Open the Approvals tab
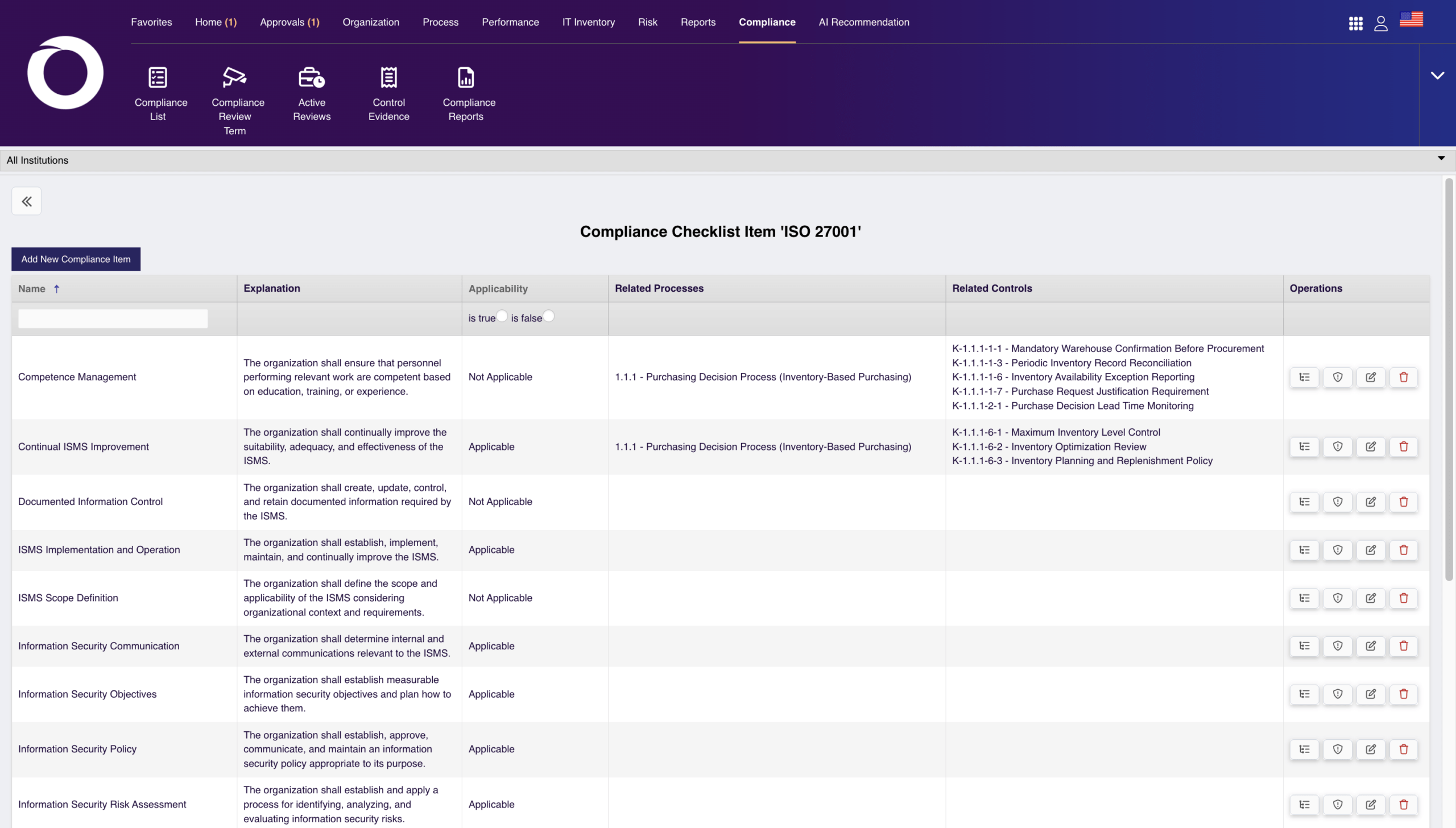This screenshot has height=828, width=1456. click(x=289, y=22)
